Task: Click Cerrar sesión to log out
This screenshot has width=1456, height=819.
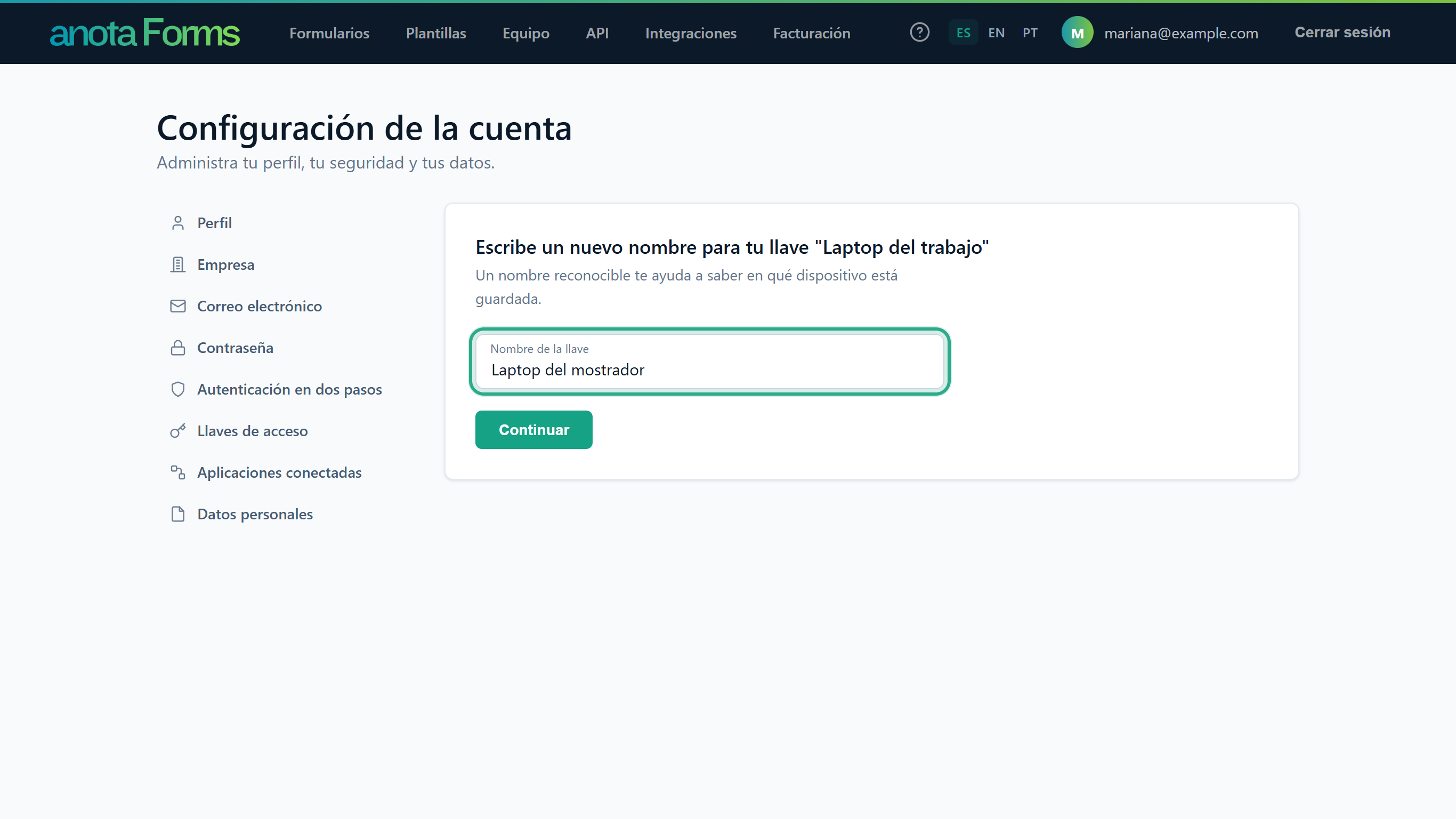Action: coord(1342,32)
